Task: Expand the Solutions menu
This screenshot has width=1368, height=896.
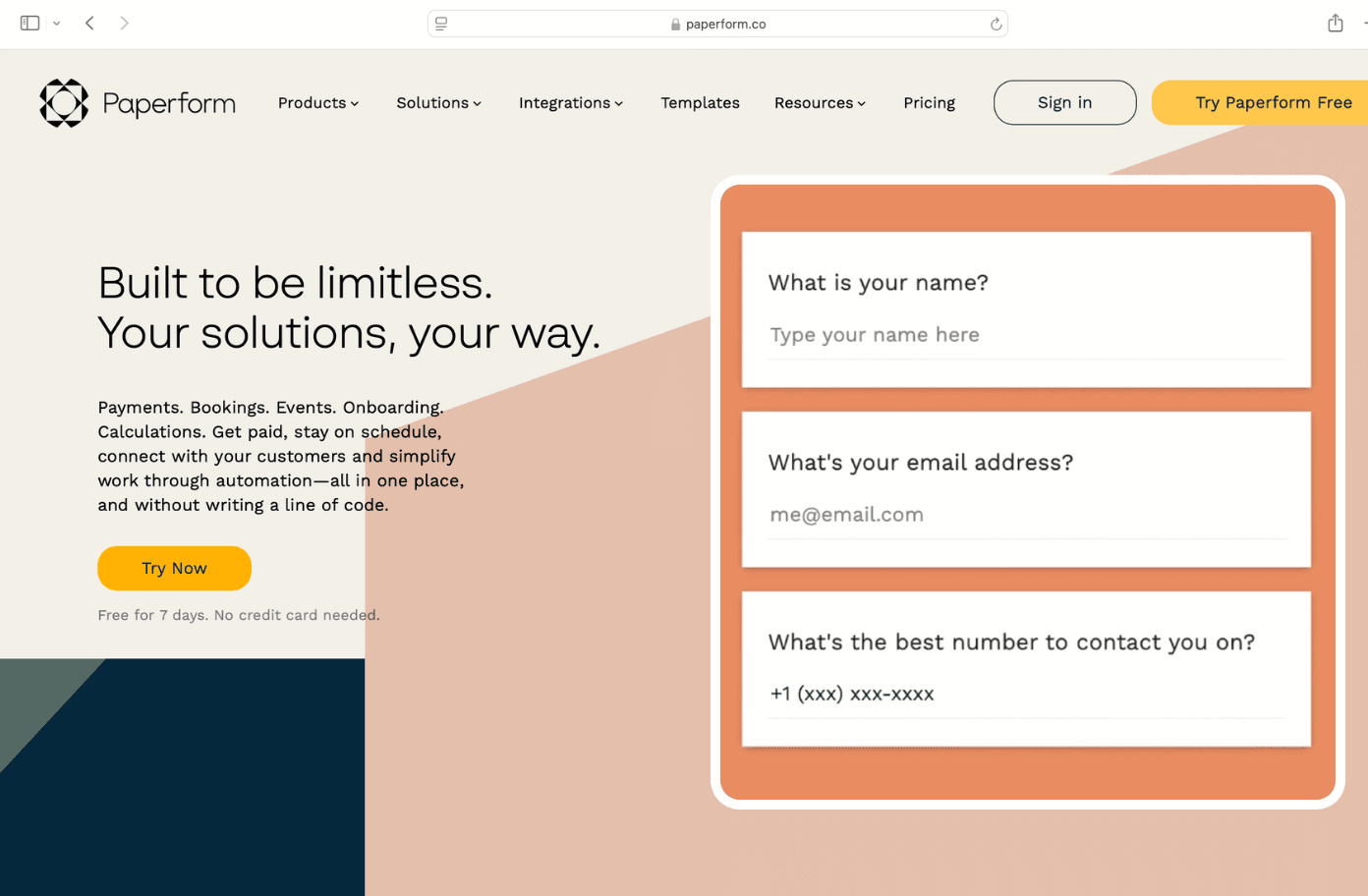Action: point(438,102)
